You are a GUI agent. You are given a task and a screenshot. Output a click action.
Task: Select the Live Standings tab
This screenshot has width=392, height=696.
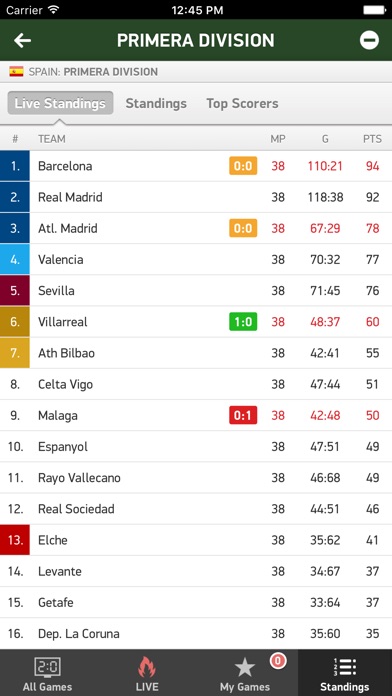pos(60,103)
